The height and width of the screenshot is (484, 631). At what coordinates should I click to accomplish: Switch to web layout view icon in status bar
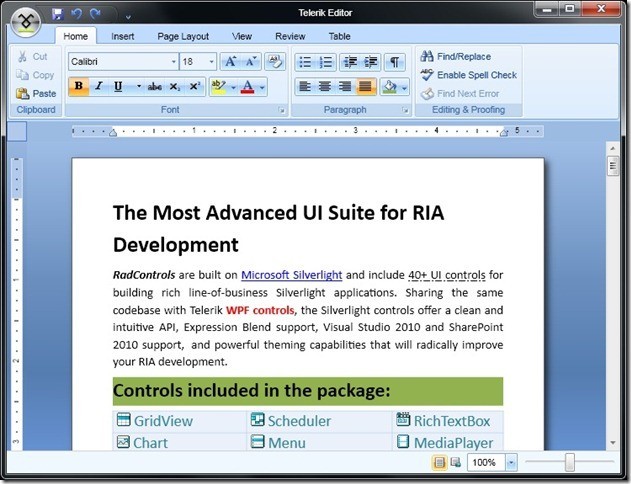tap(456, 462)
